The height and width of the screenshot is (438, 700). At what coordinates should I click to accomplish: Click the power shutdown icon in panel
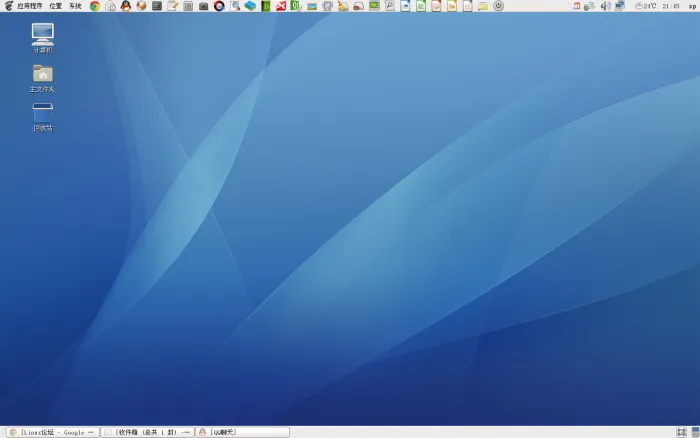pos(498,6)
